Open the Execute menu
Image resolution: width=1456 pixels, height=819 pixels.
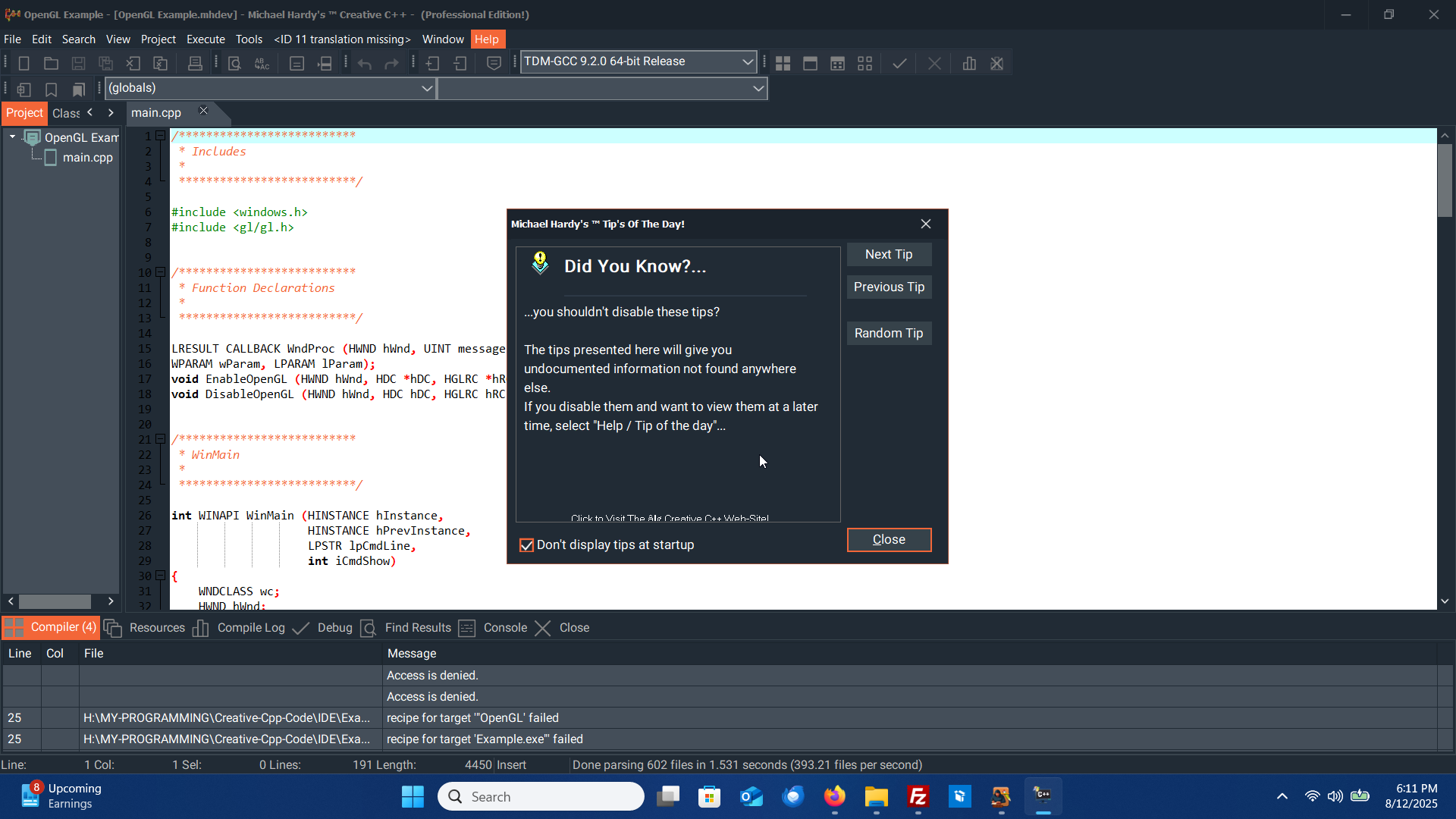coord(206,39)
